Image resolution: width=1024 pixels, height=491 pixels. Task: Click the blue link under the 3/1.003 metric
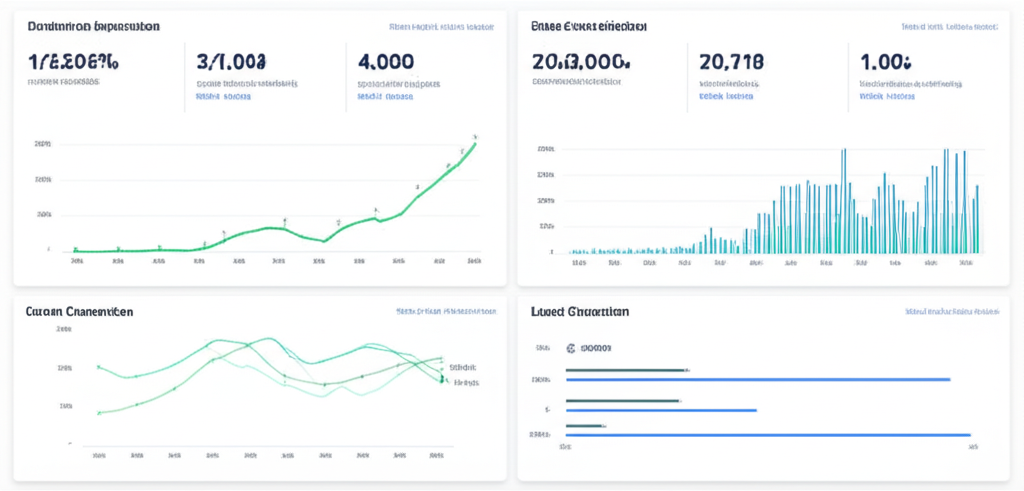pos(222,98)
